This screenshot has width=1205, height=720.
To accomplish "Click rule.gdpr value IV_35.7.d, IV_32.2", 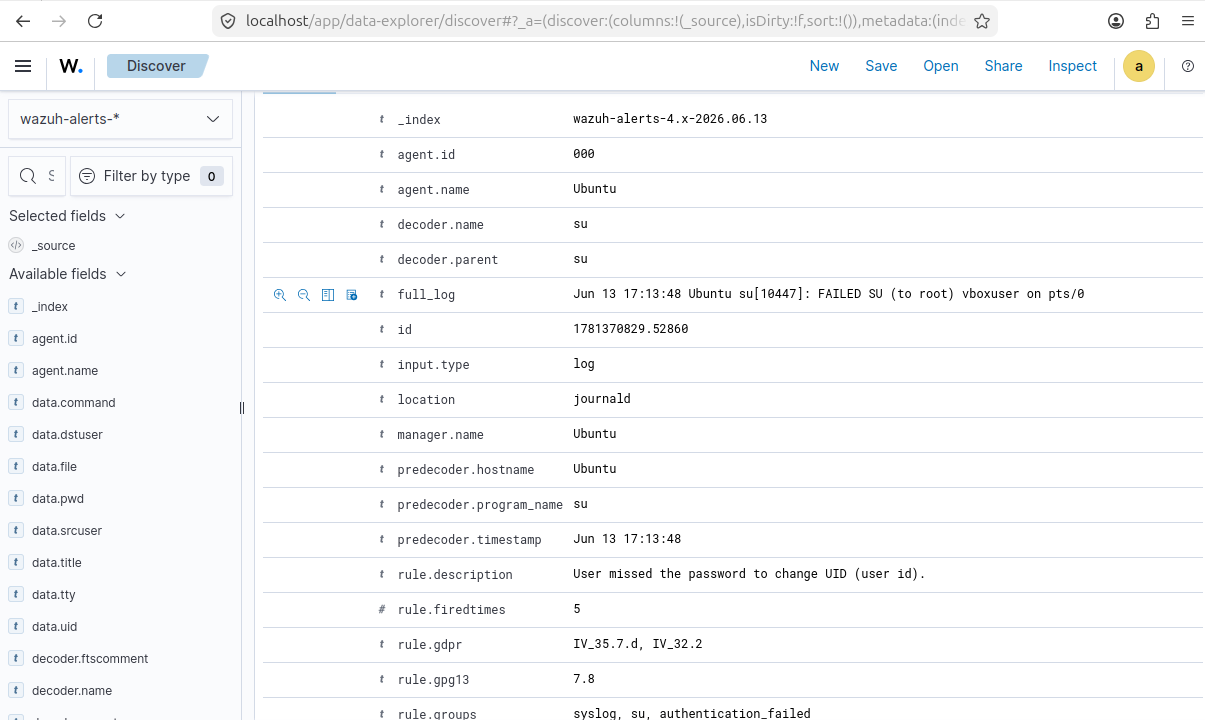I will (x=638, y=644).
